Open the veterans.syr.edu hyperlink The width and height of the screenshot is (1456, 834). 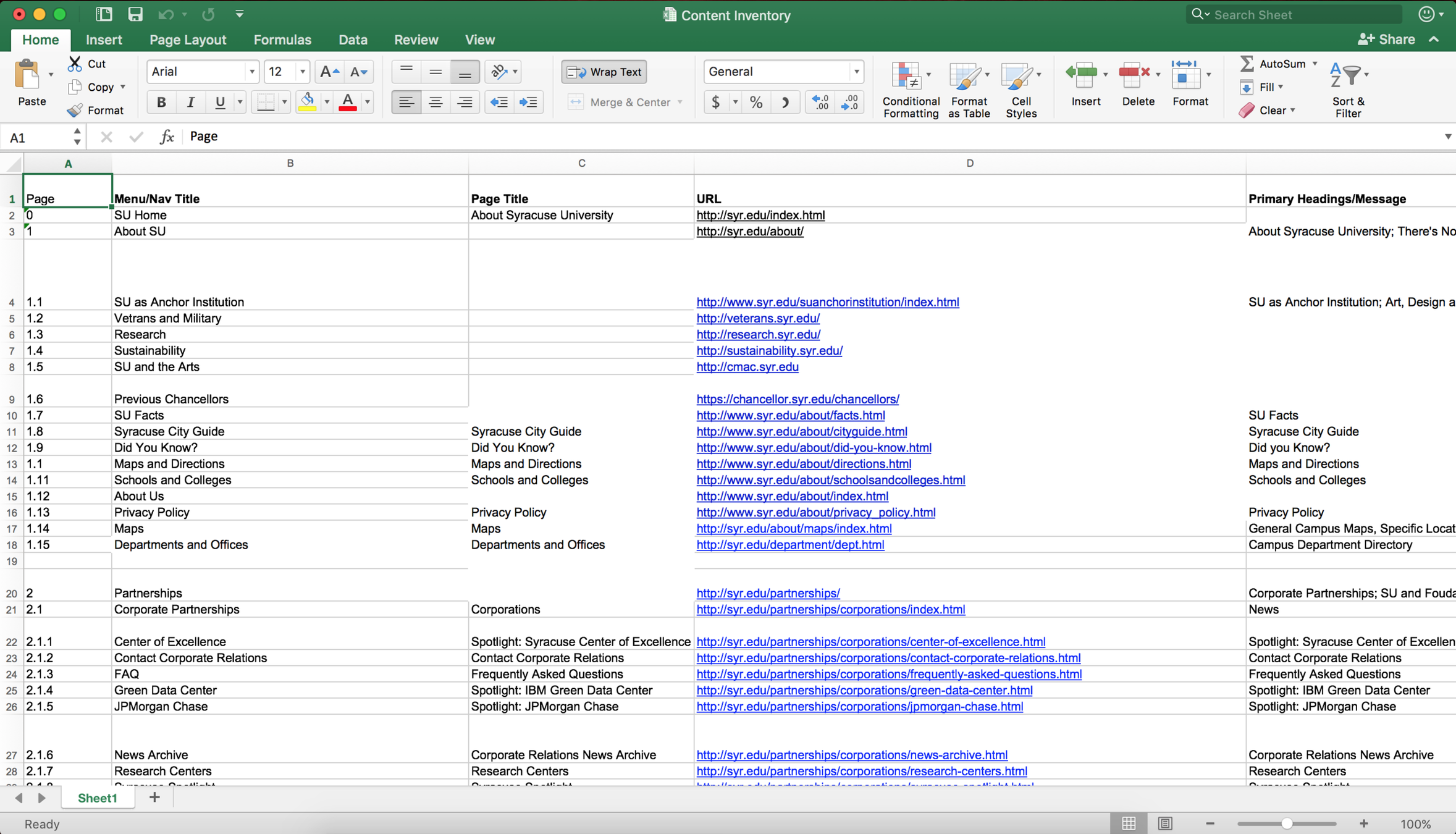coord(758,318)
